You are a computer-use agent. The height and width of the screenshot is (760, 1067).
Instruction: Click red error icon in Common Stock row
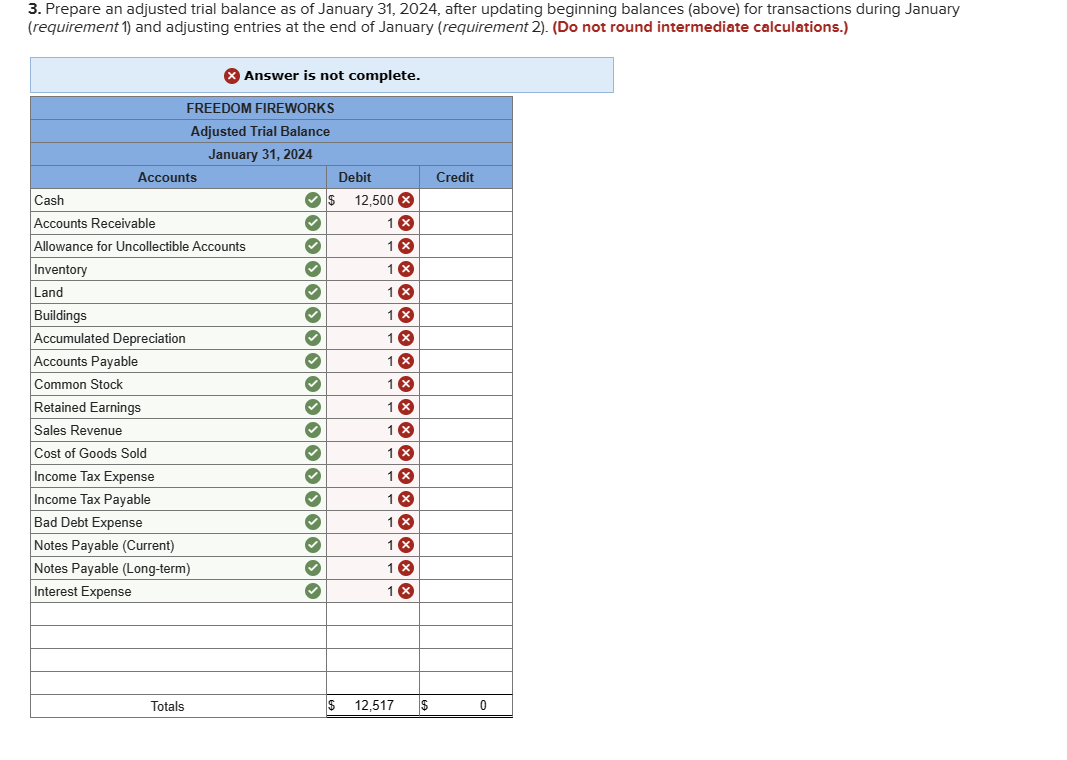(x=406, y=384)
